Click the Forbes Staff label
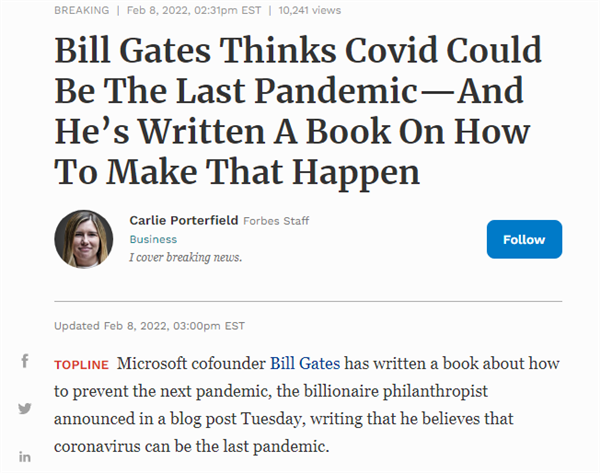The width and height of the screenshot is (600, 473). click(x=275, y=220)
